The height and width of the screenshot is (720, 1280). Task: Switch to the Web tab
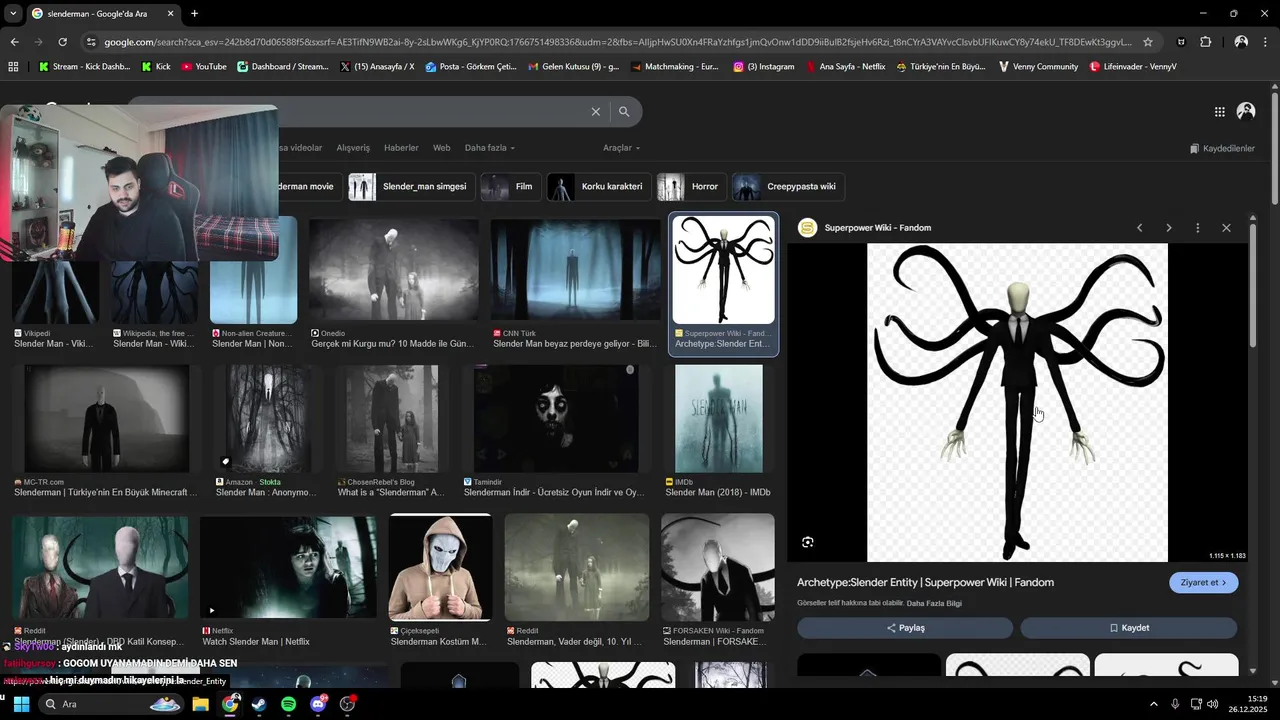(441, 148)
